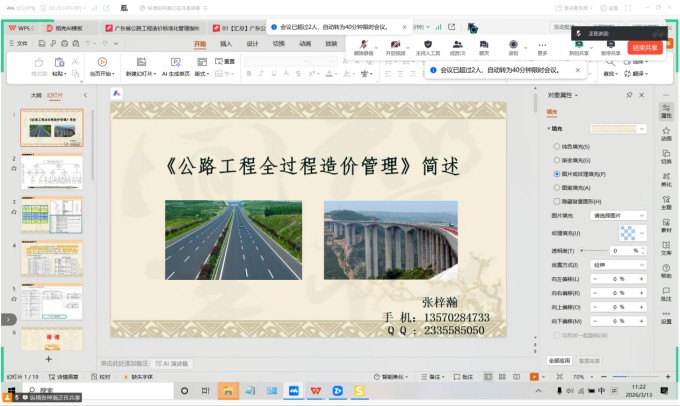Click the 成员 (Members) icon in meeting toolbar
The height and width of the screenshot is (406, 680).
tap(457, 46)
